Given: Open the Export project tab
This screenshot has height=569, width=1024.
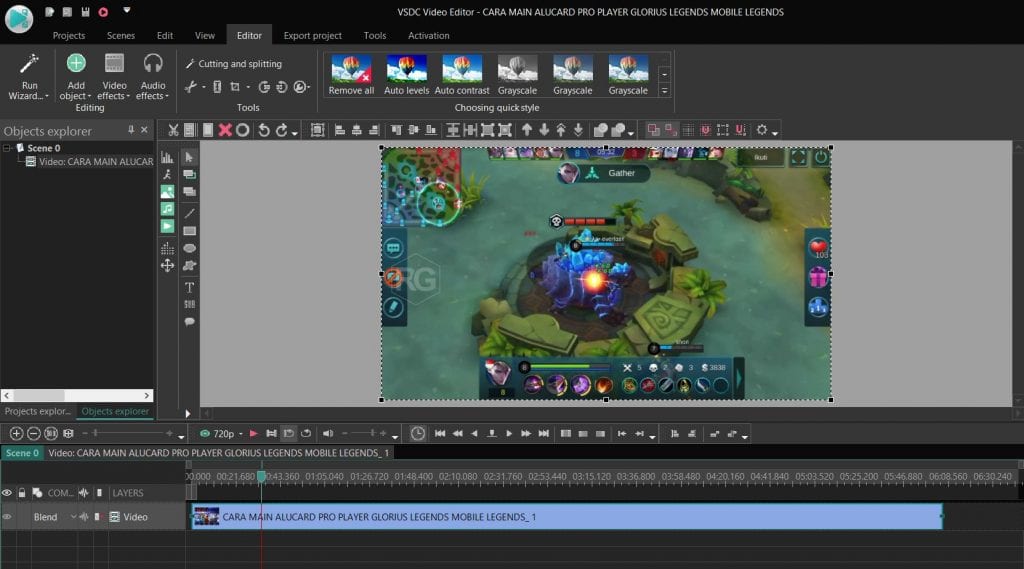Looking at the screenshot, I should point(312,35).
